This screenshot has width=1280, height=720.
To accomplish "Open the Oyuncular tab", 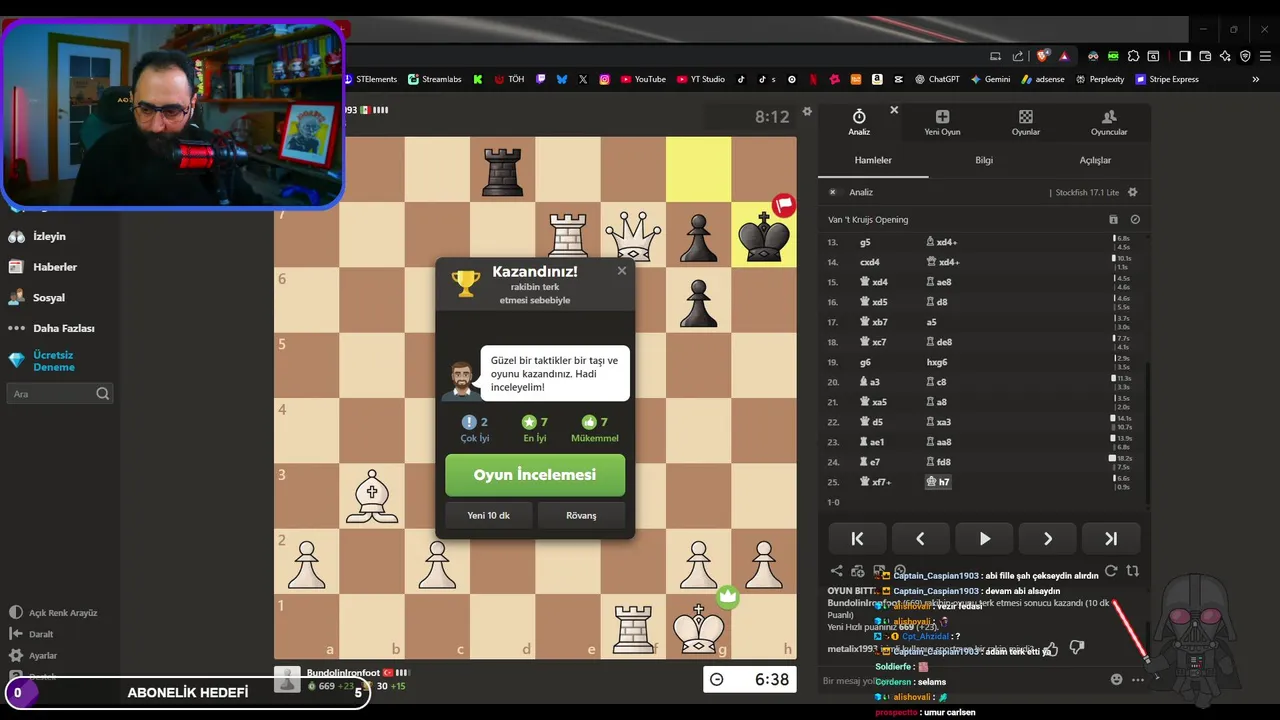I will (1108, 123).
